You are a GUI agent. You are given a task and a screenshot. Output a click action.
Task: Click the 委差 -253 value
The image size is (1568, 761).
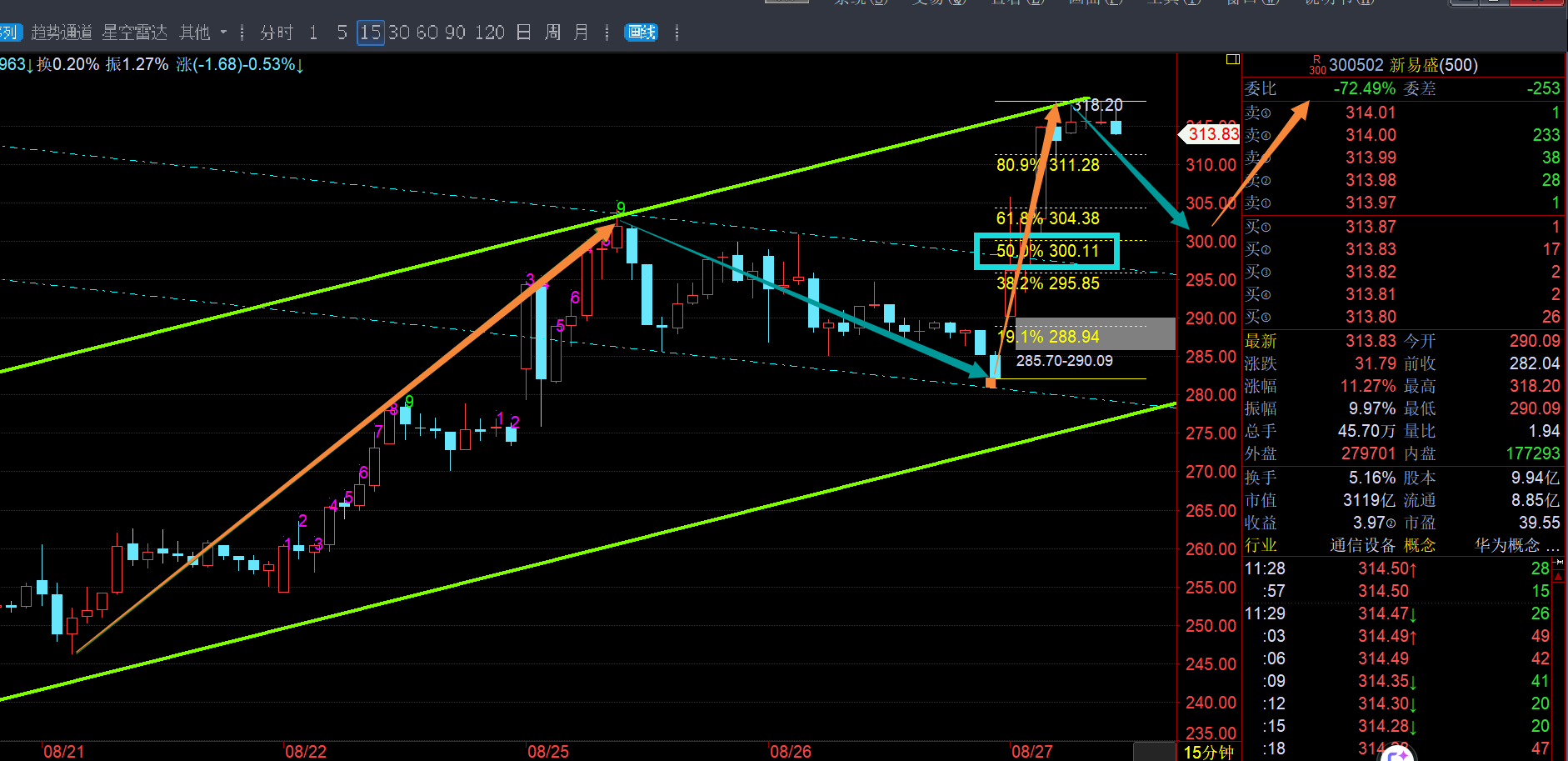[x=1543, y=88]
